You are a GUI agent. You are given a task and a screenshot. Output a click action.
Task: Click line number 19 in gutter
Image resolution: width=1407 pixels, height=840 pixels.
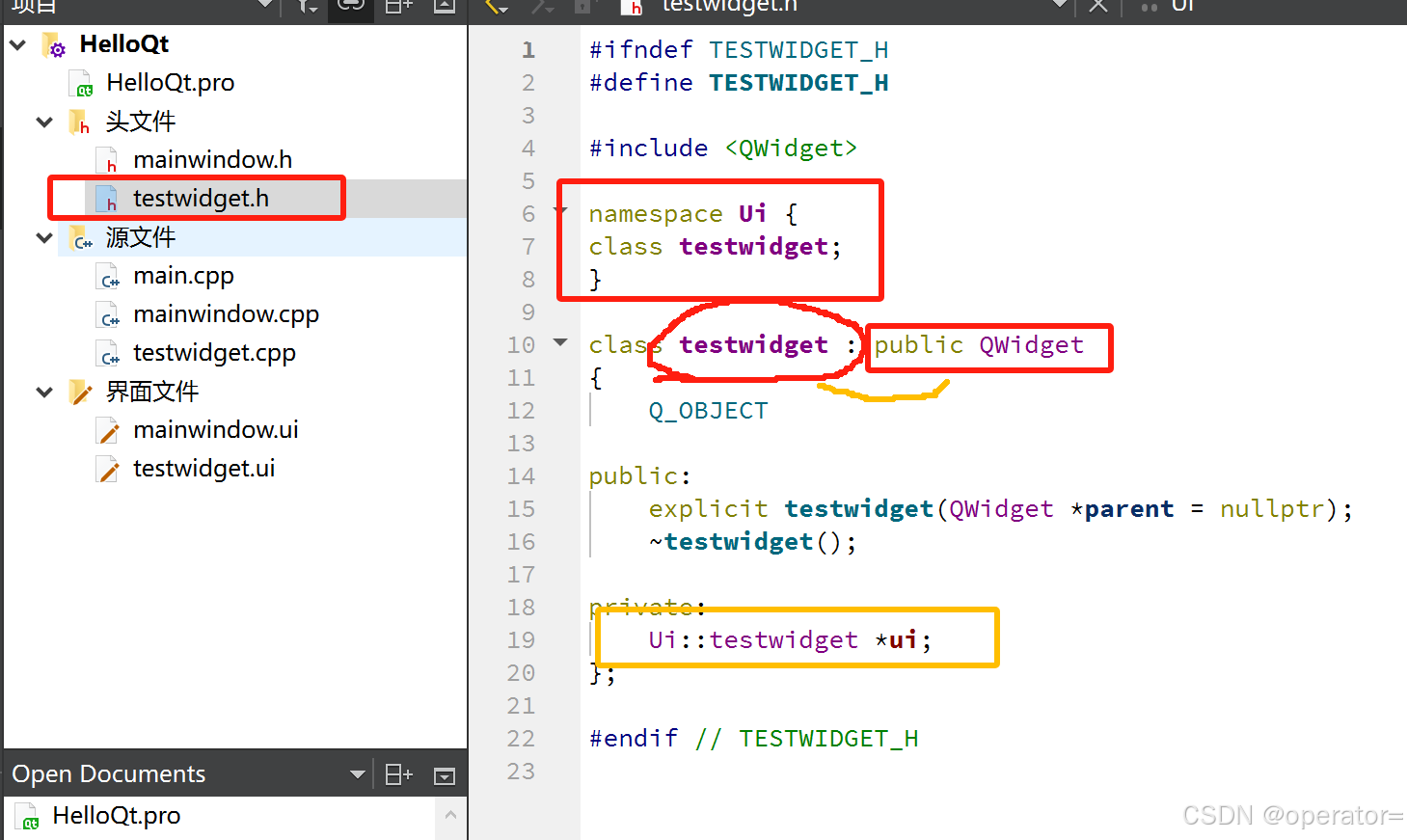(x=521, y=640)
